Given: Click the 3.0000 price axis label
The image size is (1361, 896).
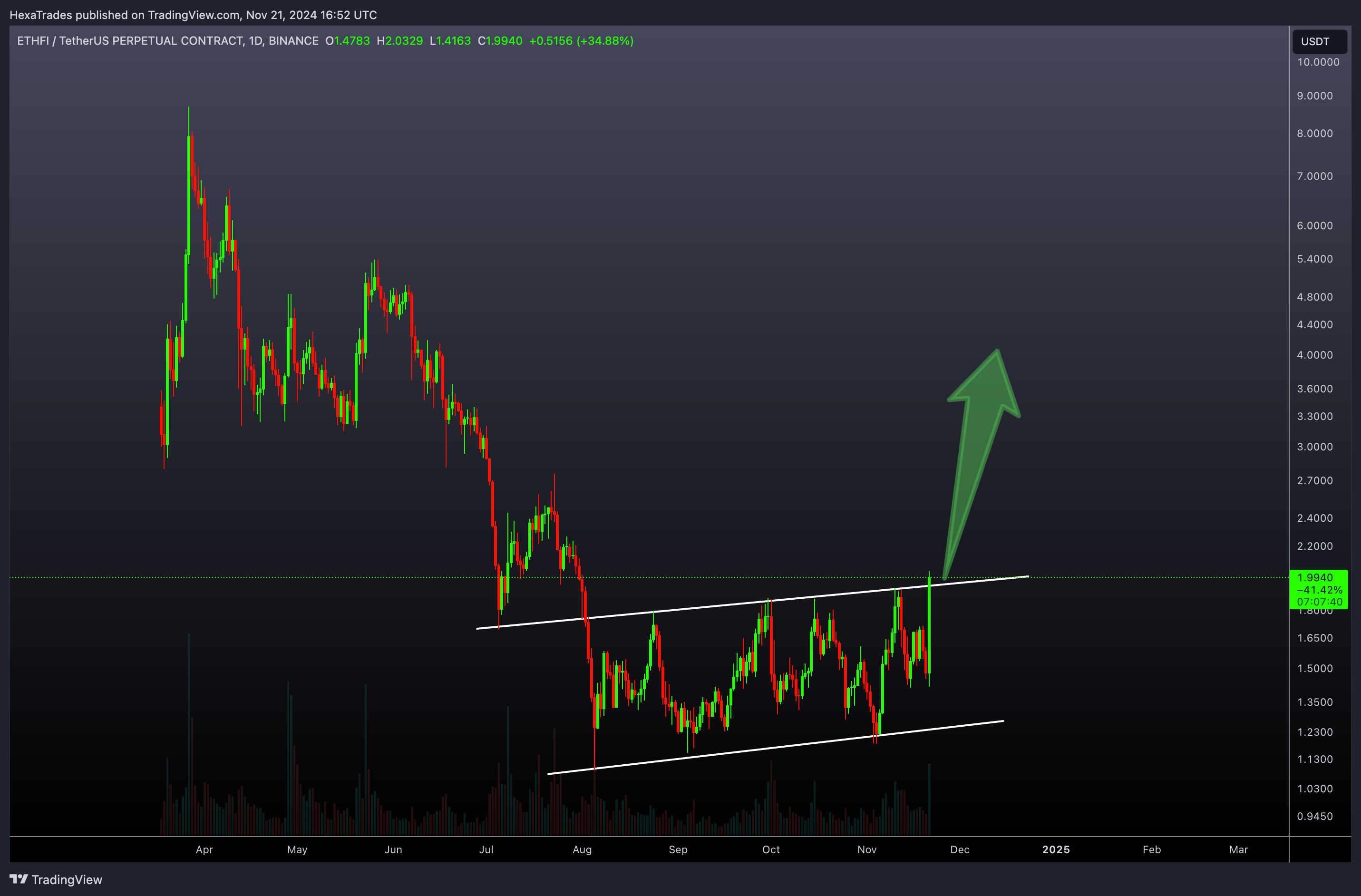Looking at the screenshot, I should pos(1315,447).
